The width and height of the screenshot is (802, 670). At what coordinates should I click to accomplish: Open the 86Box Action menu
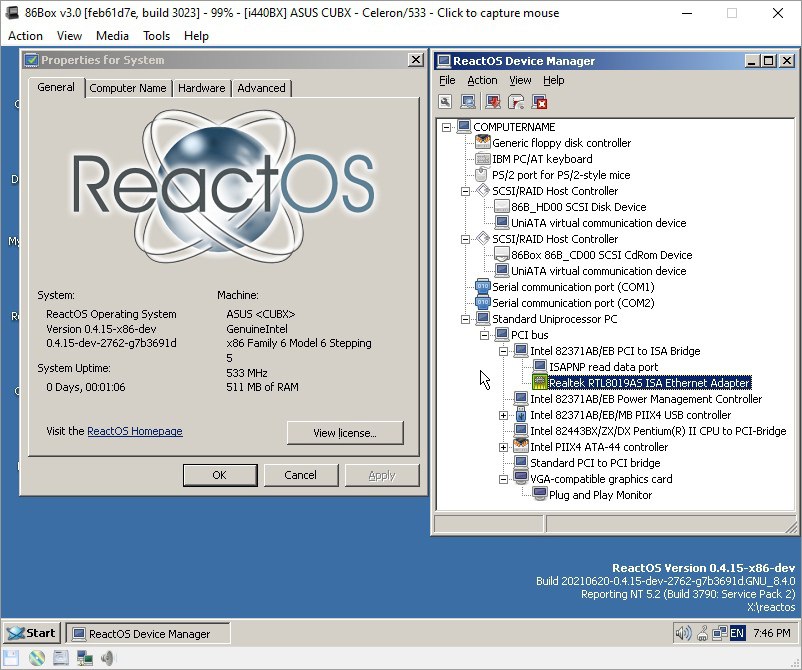pos(25,35)
